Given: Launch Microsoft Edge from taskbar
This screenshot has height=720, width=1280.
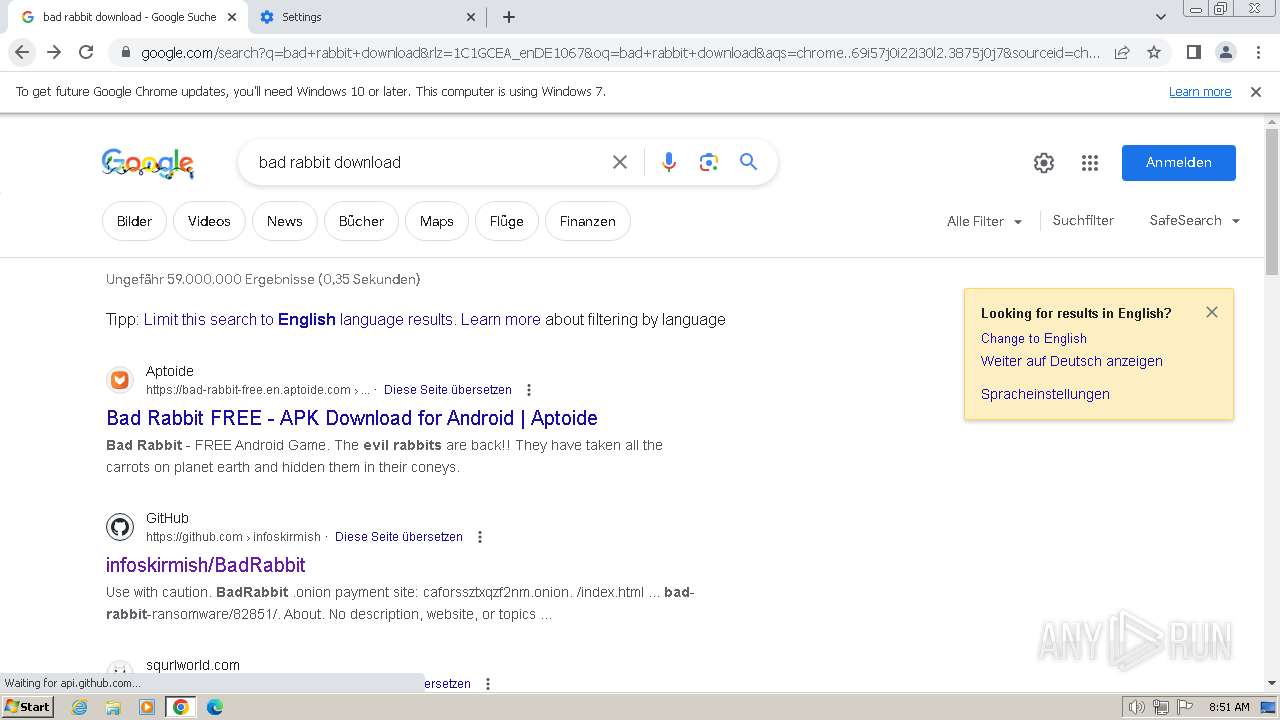Looking at the screenshot, I should 215,707.
